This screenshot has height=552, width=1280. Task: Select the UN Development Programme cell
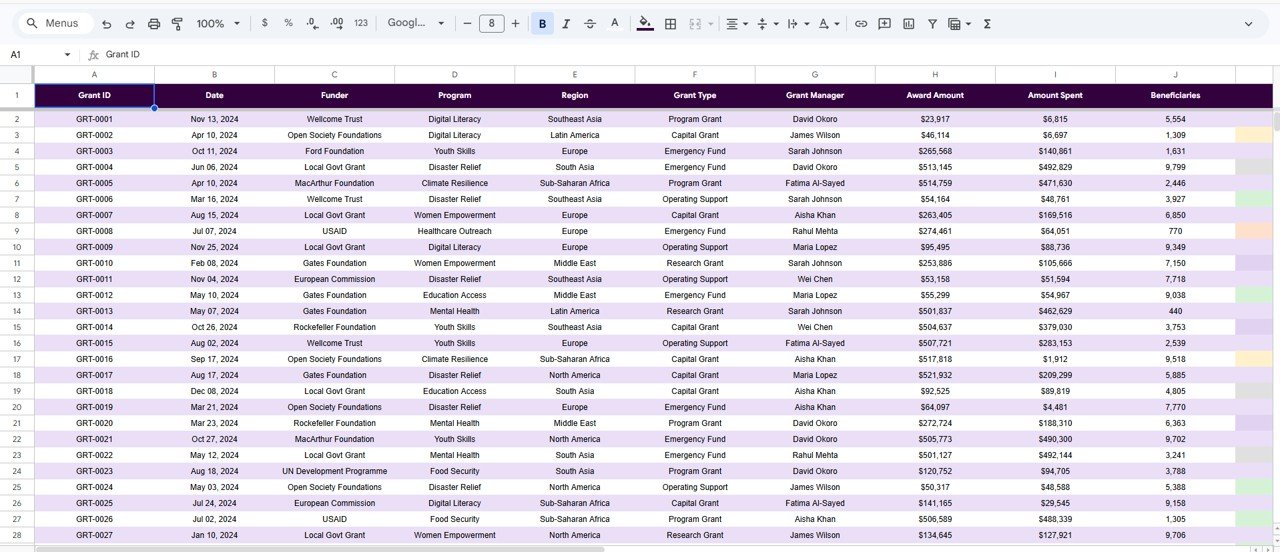[334, 471]
